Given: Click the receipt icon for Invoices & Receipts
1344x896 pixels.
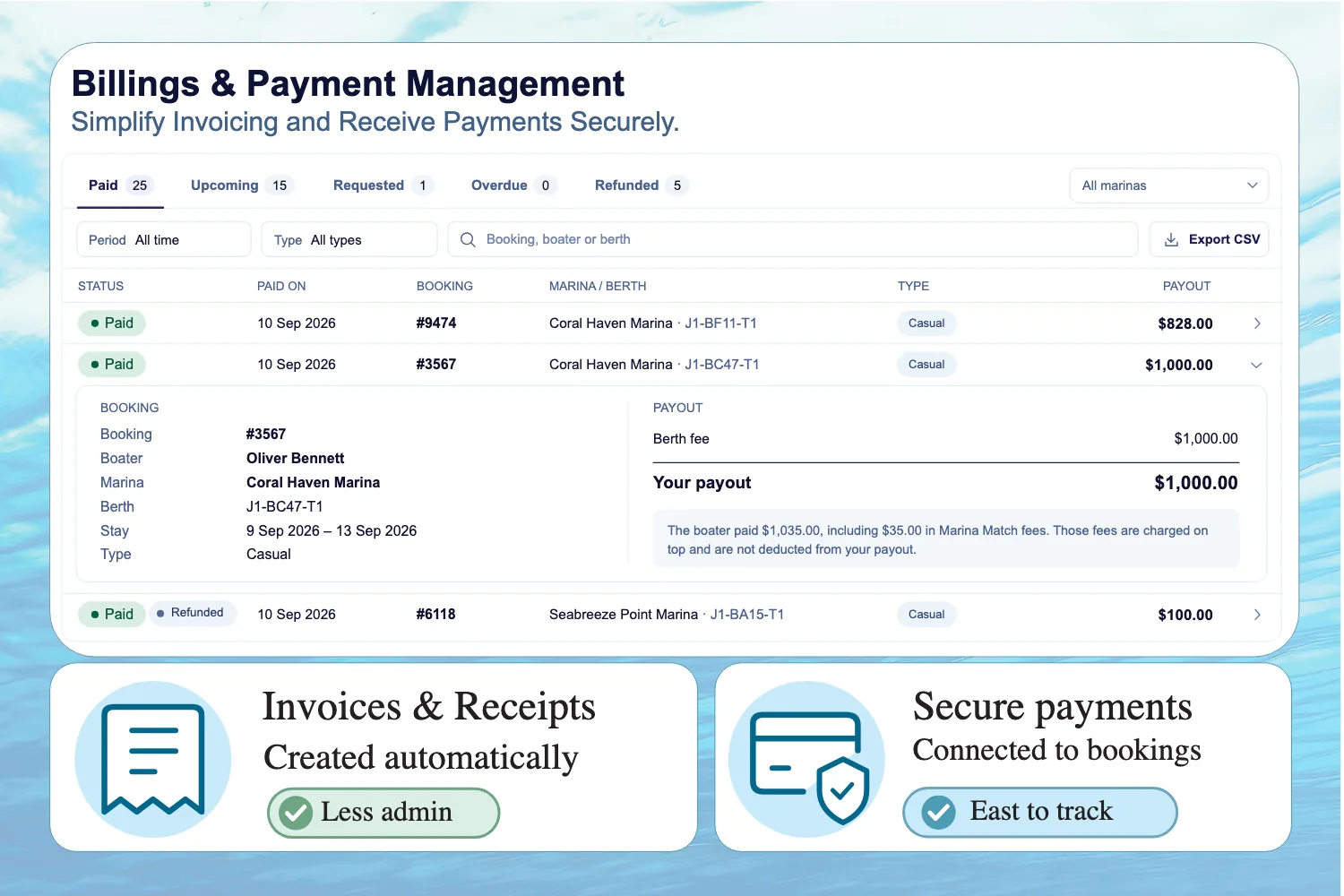Looking at the screenshot, I should click(x=153, y=760).
